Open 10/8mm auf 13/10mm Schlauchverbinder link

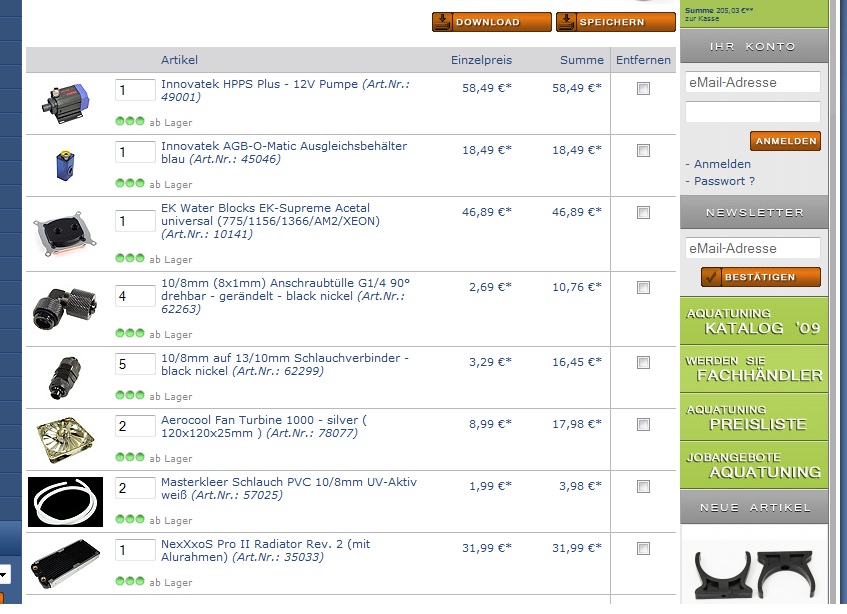pos(285,365)
